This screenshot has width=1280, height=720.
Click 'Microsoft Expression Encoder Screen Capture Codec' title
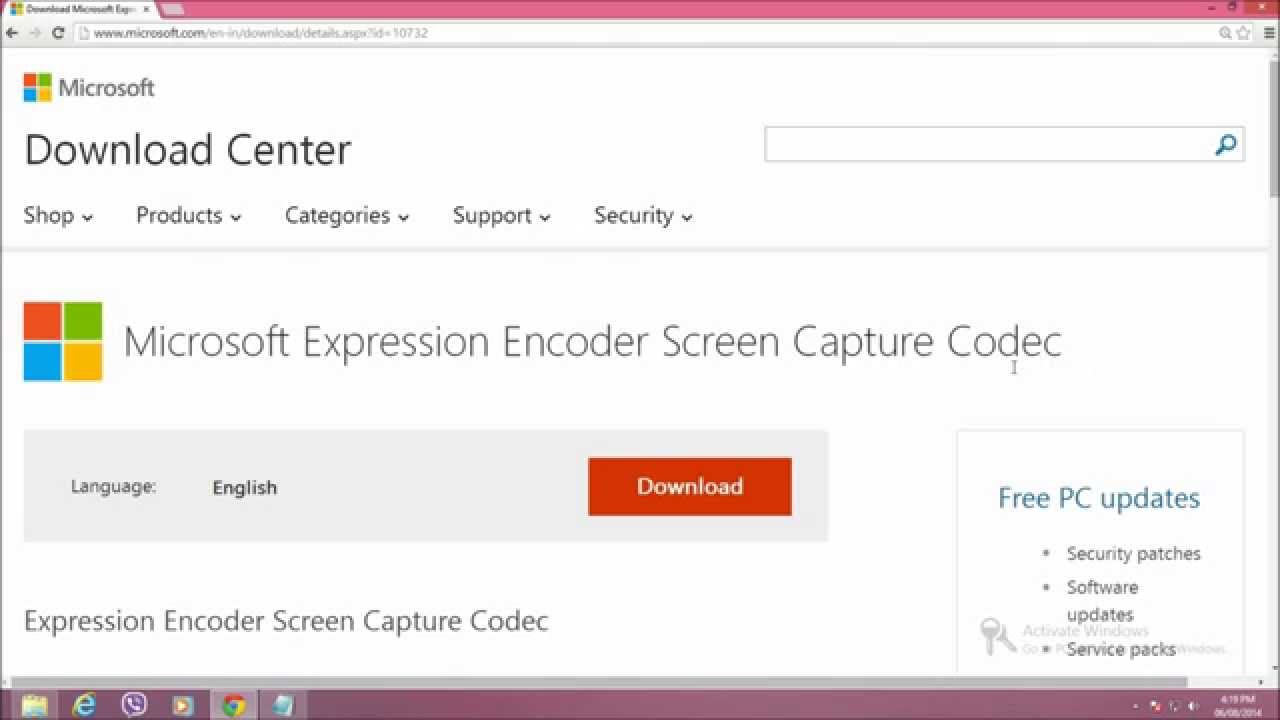click(592, 342)
